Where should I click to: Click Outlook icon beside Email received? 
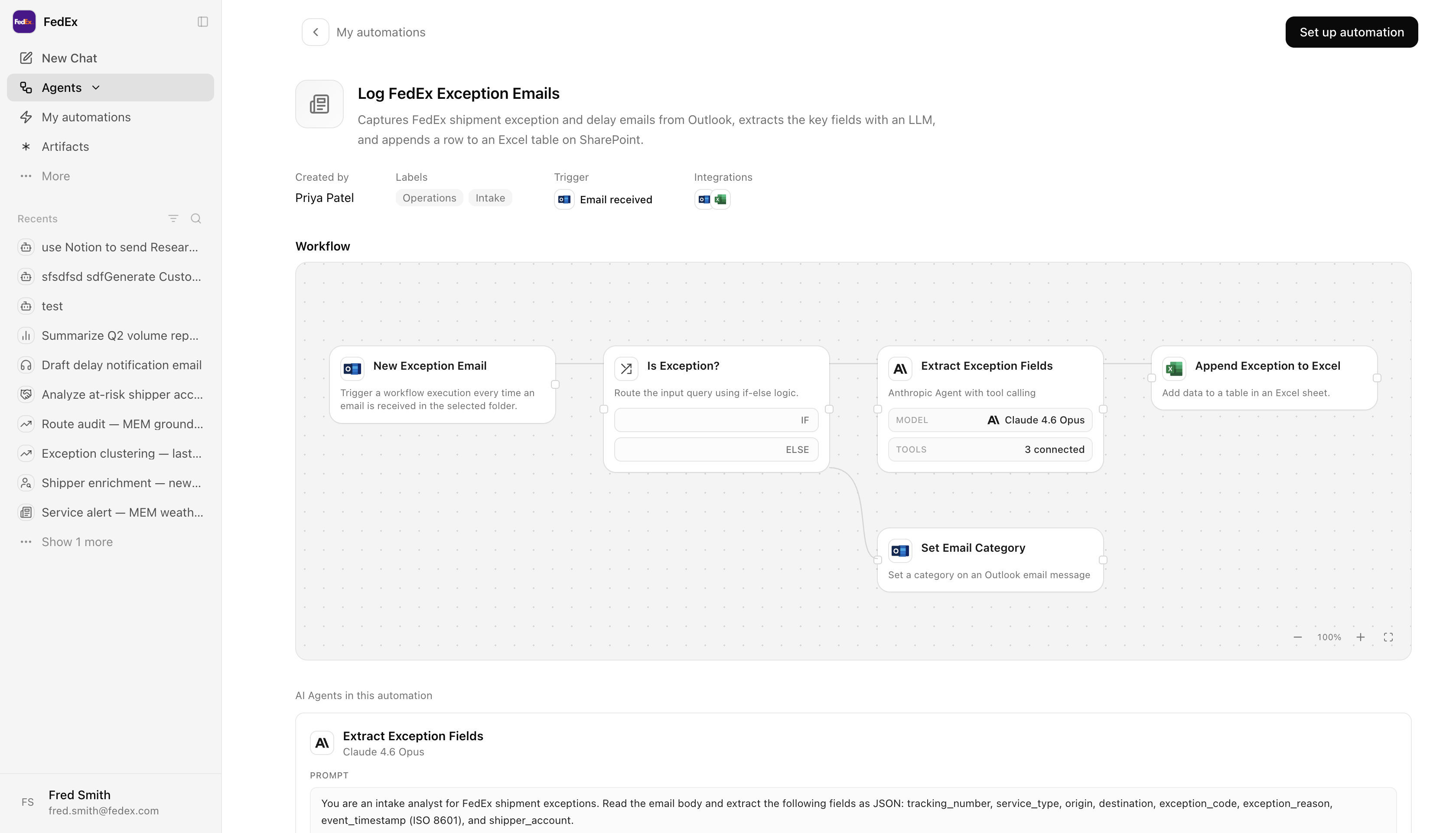564,199
